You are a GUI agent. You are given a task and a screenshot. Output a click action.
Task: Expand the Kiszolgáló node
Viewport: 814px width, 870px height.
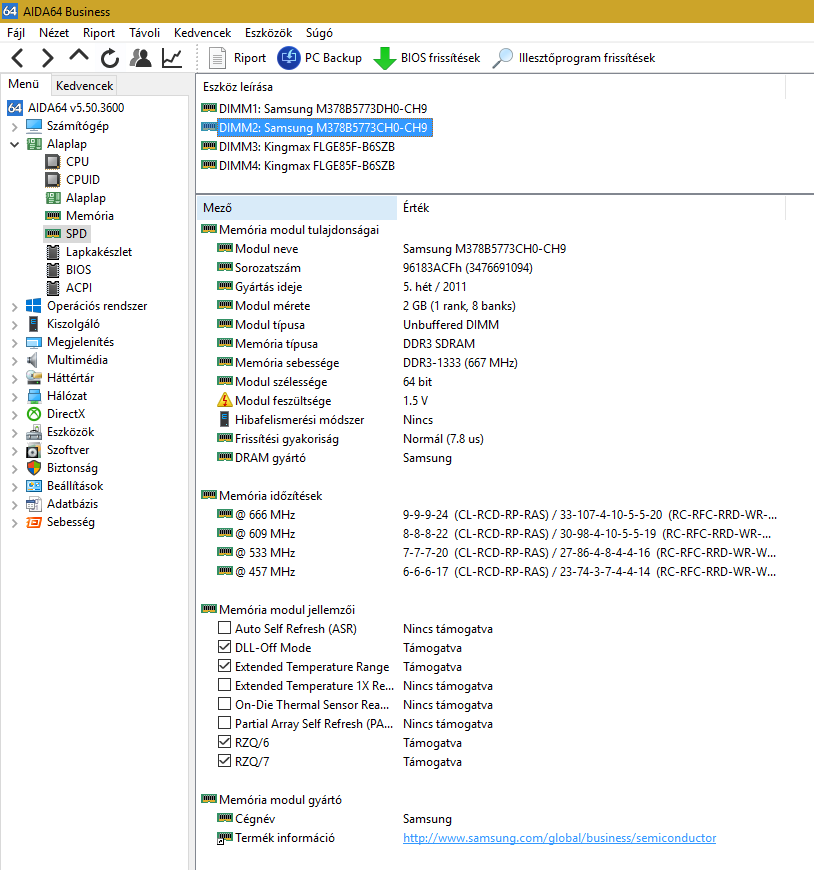14,325
